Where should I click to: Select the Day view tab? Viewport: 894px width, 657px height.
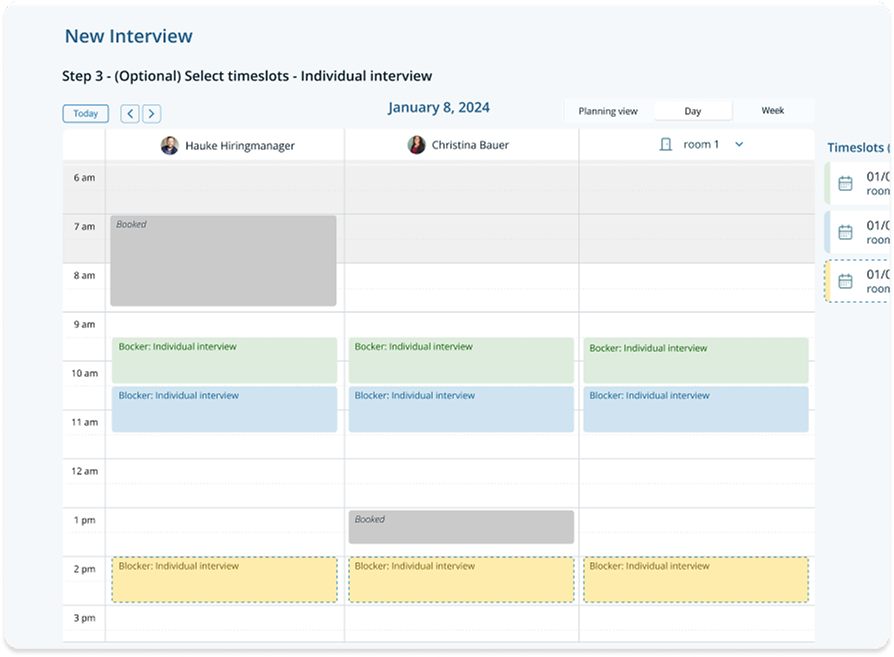click(692, 111)
